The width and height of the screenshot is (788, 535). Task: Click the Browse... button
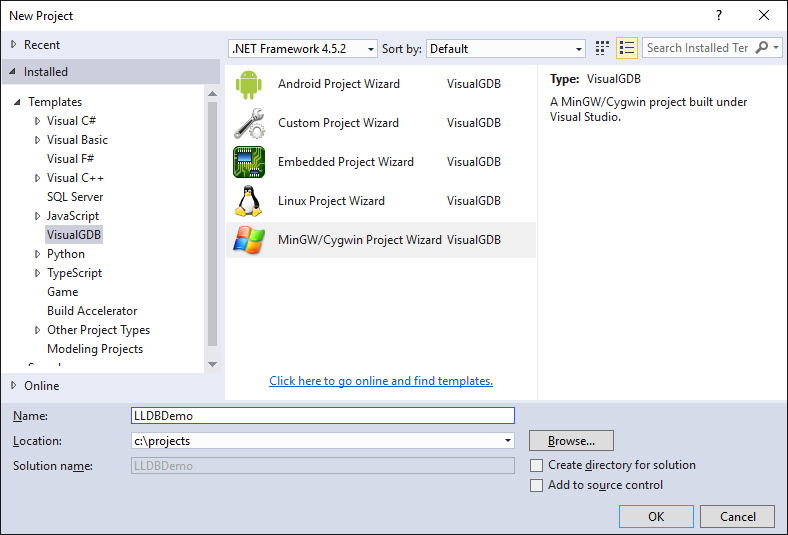pos(571,441)
